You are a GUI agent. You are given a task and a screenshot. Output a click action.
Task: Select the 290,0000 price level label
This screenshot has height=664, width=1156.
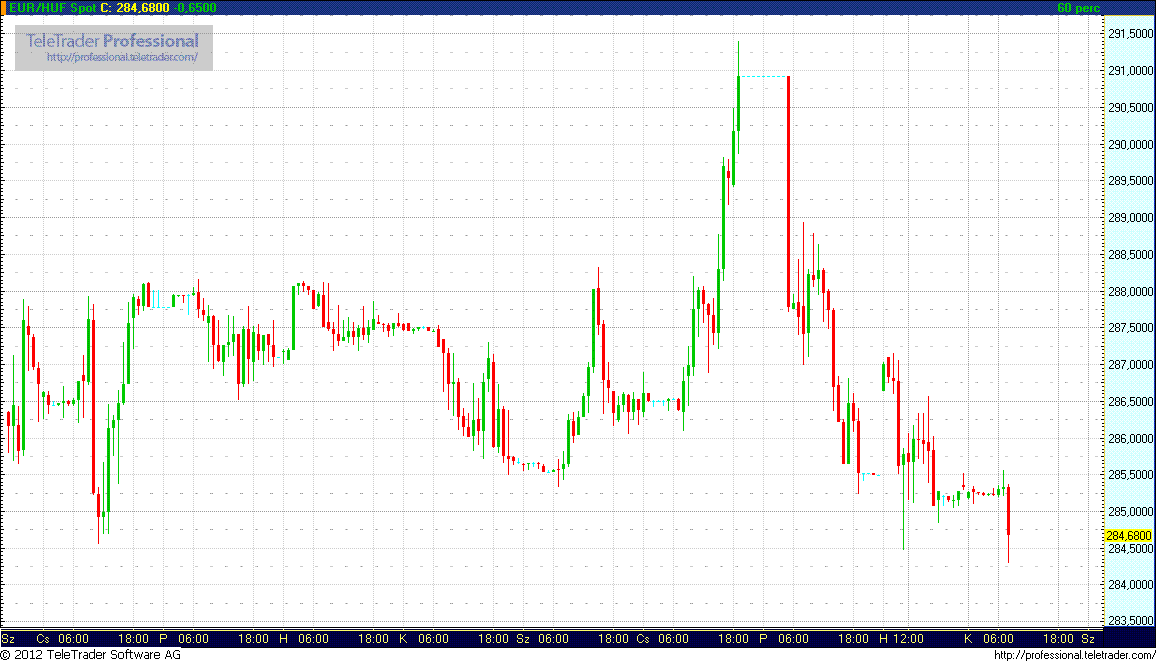(x=1131, y=144)
